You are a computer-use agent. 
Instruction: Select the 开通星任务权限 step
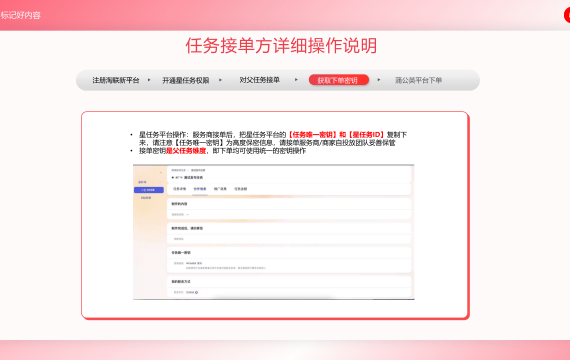(185, 80)
